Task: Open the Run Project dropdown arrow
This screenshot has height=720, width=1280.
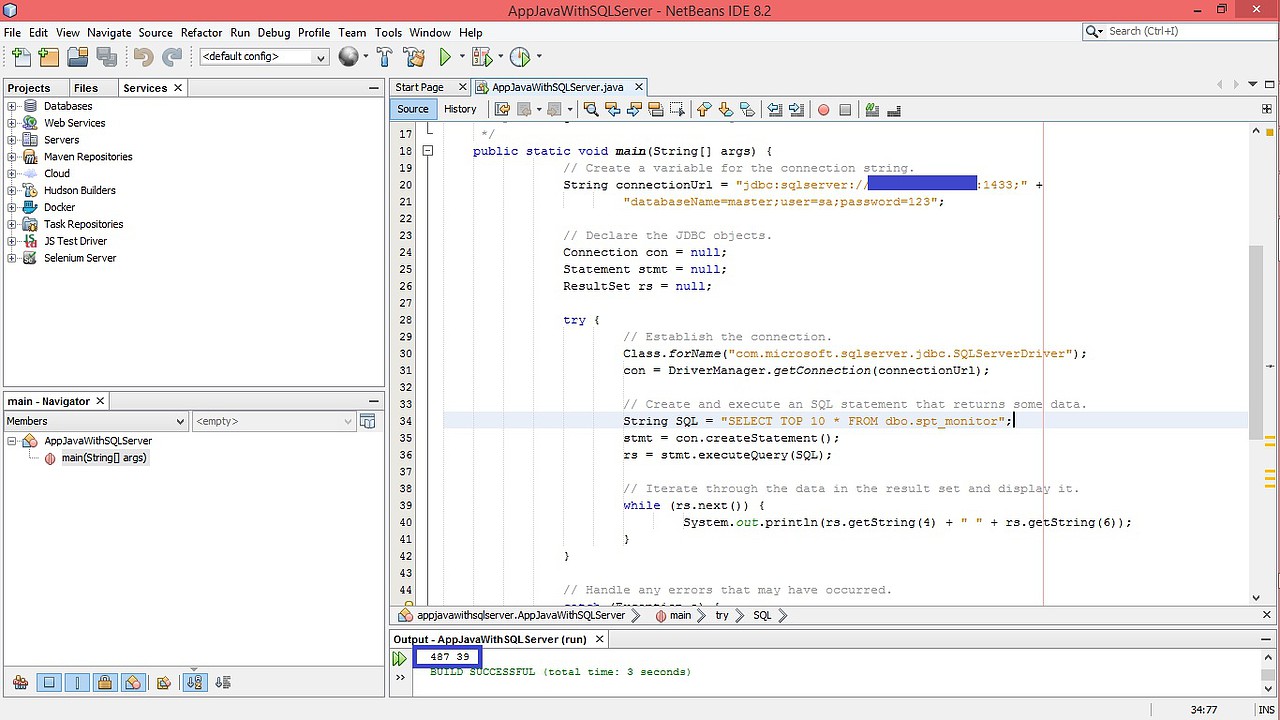Action: [x=462, y=57]
